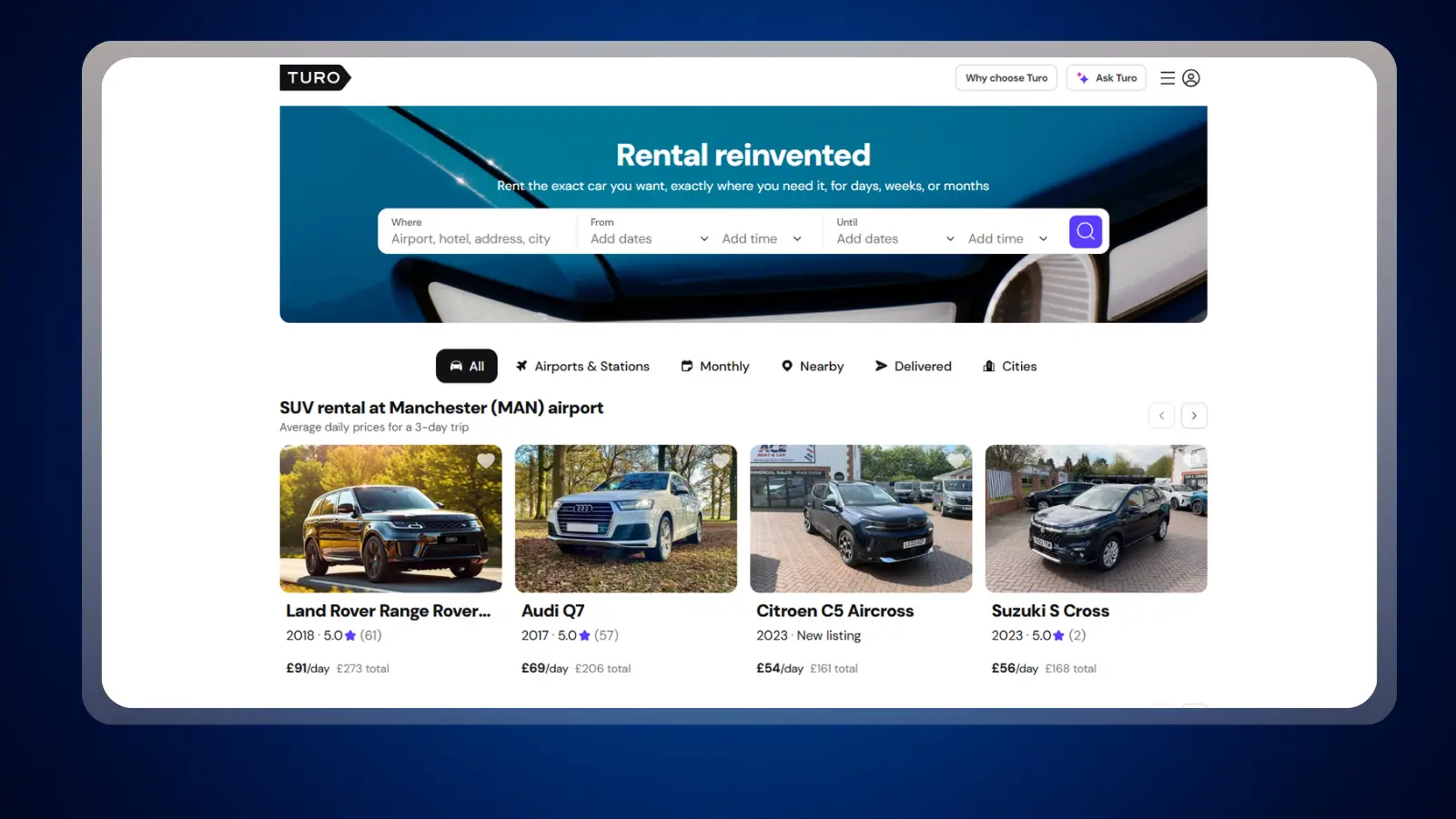The image size is (1456, 819).
Task: Open the Suzuki S Cross photo
Action: coord(1097,519)
